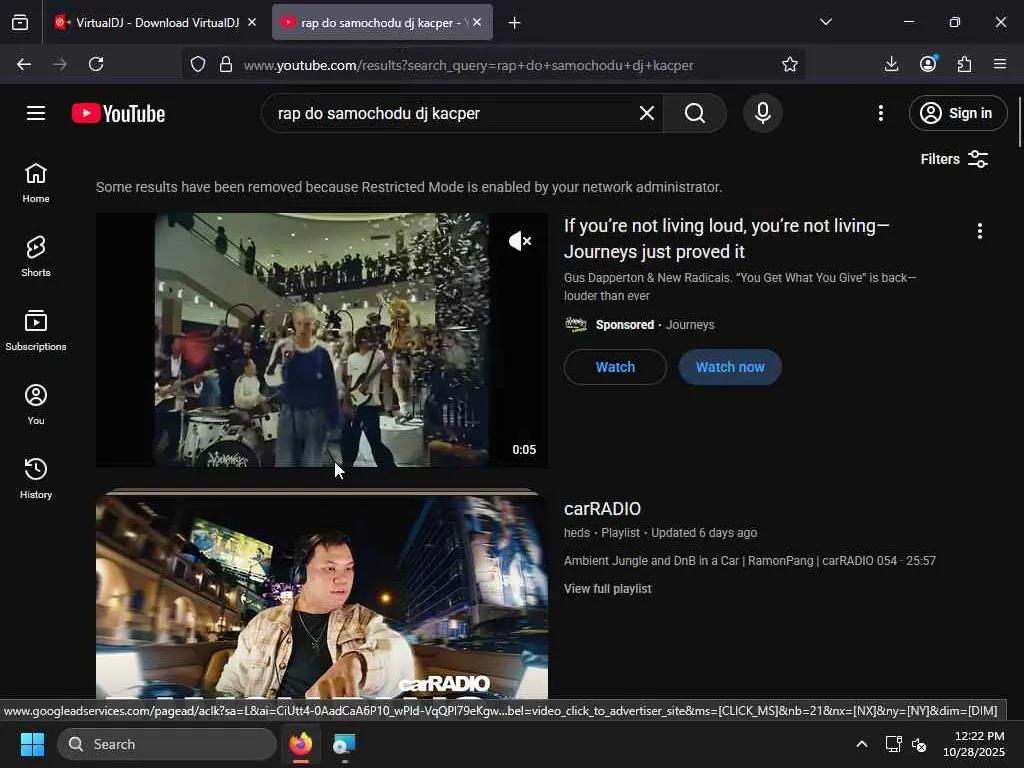This screenshot has width=1024, height=768.
Task: Click the Watch button
Action: 615,367
